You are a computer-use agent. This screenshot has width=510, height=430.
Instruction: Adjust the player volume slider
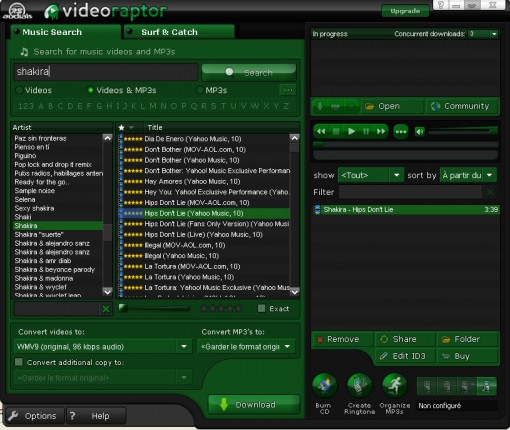(x=463, y=132)
